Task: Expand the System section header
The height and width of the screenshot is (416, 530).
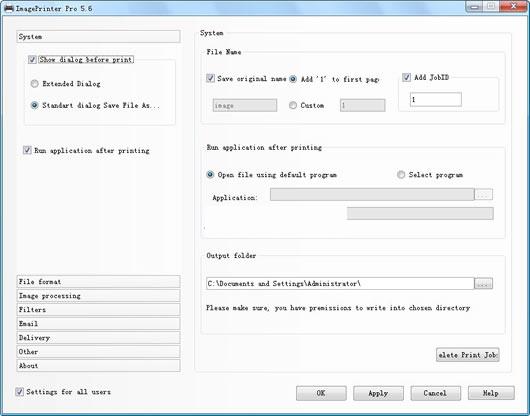Action: [x=98, y=36]
